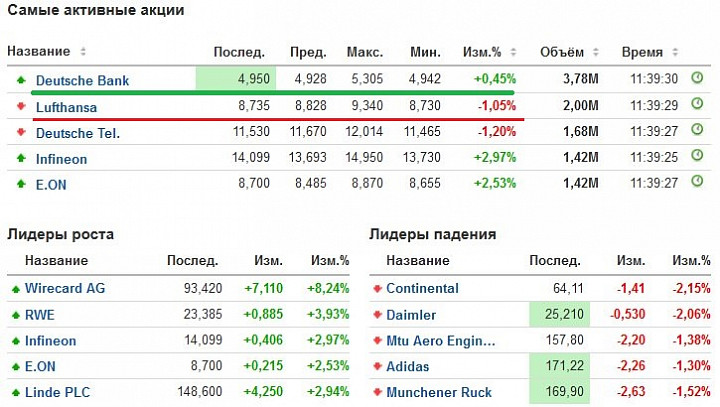The width and height of the screenshot is (720, 407).
Task: Open the Linde PLC stock link
Action: (x=57, y=392)
